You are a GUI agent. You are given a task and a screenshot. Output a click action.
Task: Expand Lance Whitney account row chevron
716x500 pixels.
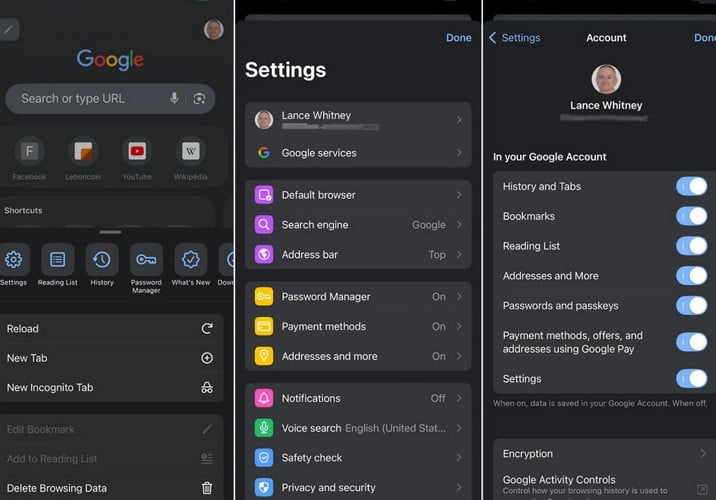point(459,120)
